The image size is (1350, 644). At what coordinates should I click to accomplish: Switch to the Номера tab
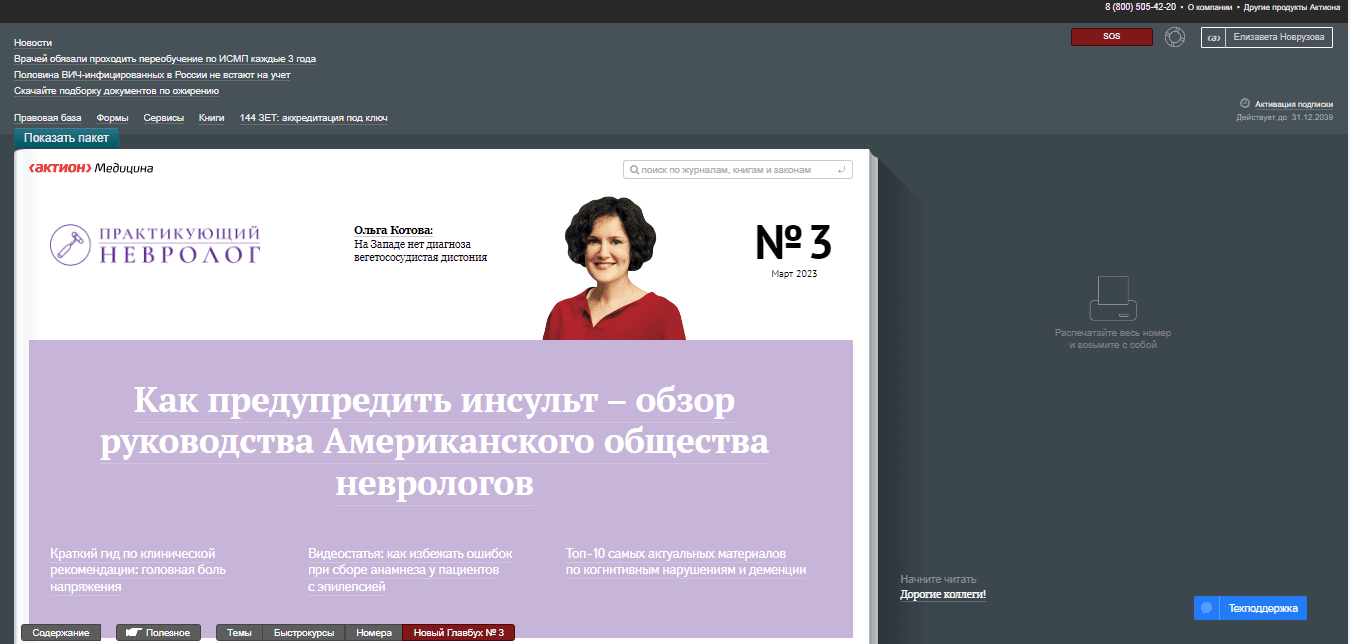point(374,633)
